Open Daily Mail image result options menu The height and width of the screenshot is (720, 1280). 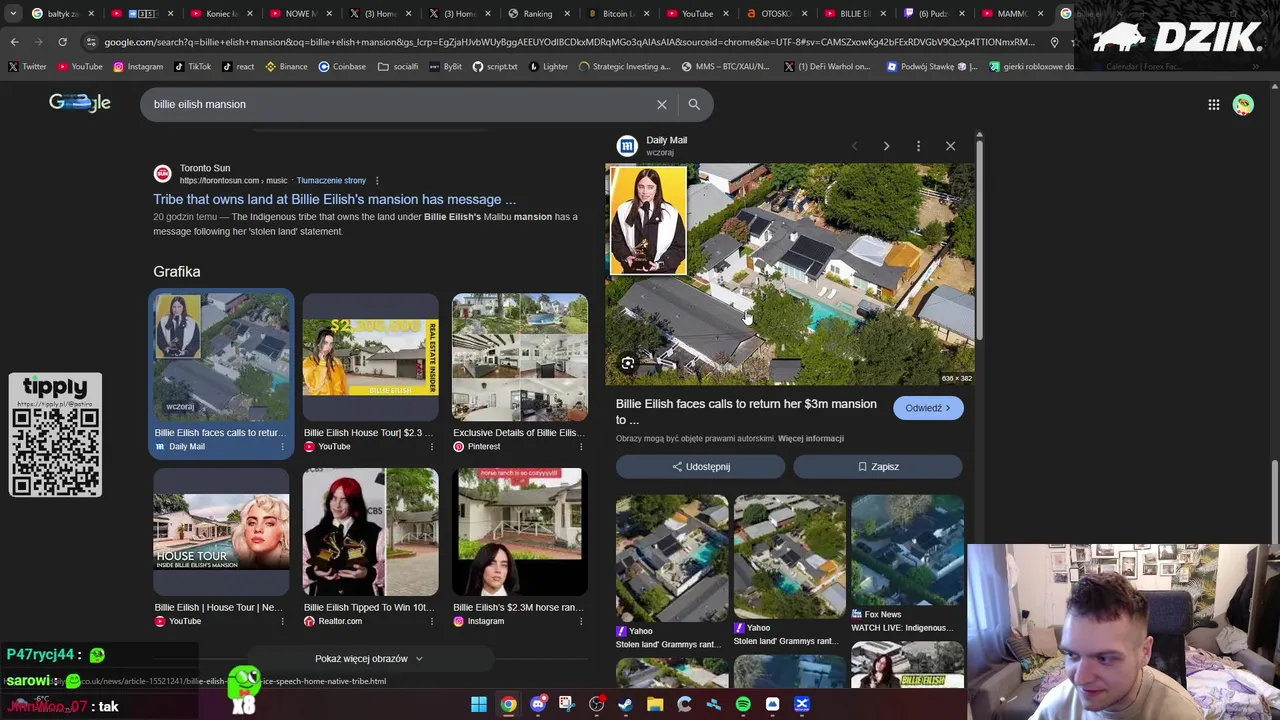click(x=282, y=447)
